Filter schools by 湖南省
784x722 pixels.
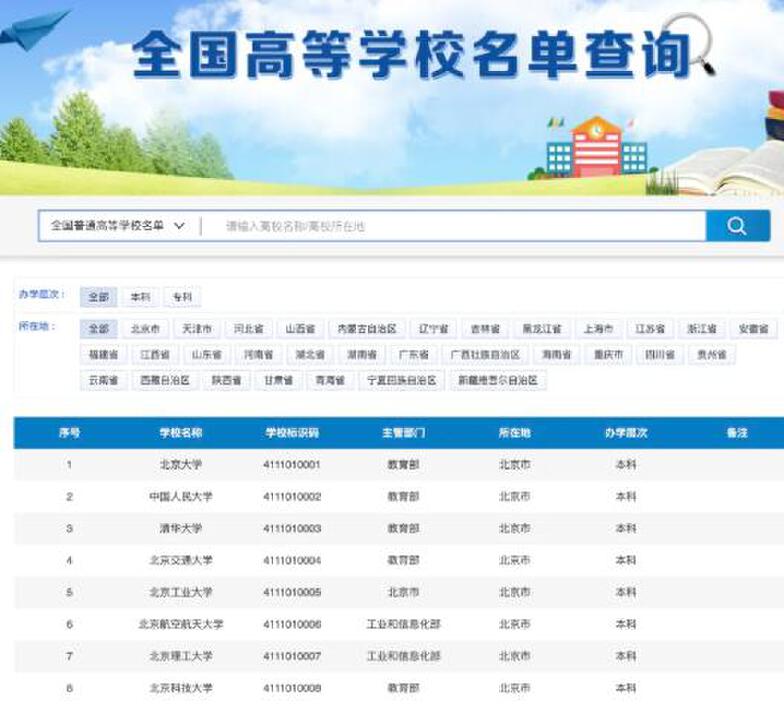[x=362, y=355]
